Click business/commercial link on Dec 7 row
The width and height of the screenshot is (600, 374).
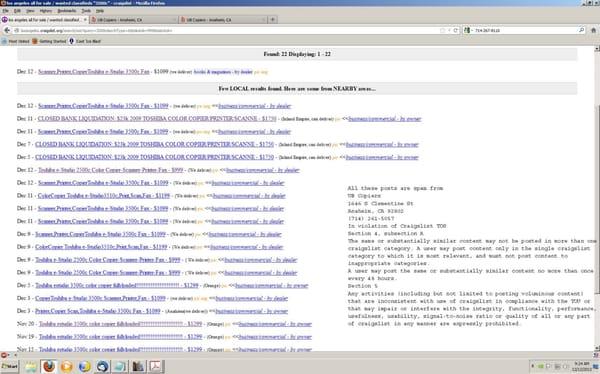point(382,144)
